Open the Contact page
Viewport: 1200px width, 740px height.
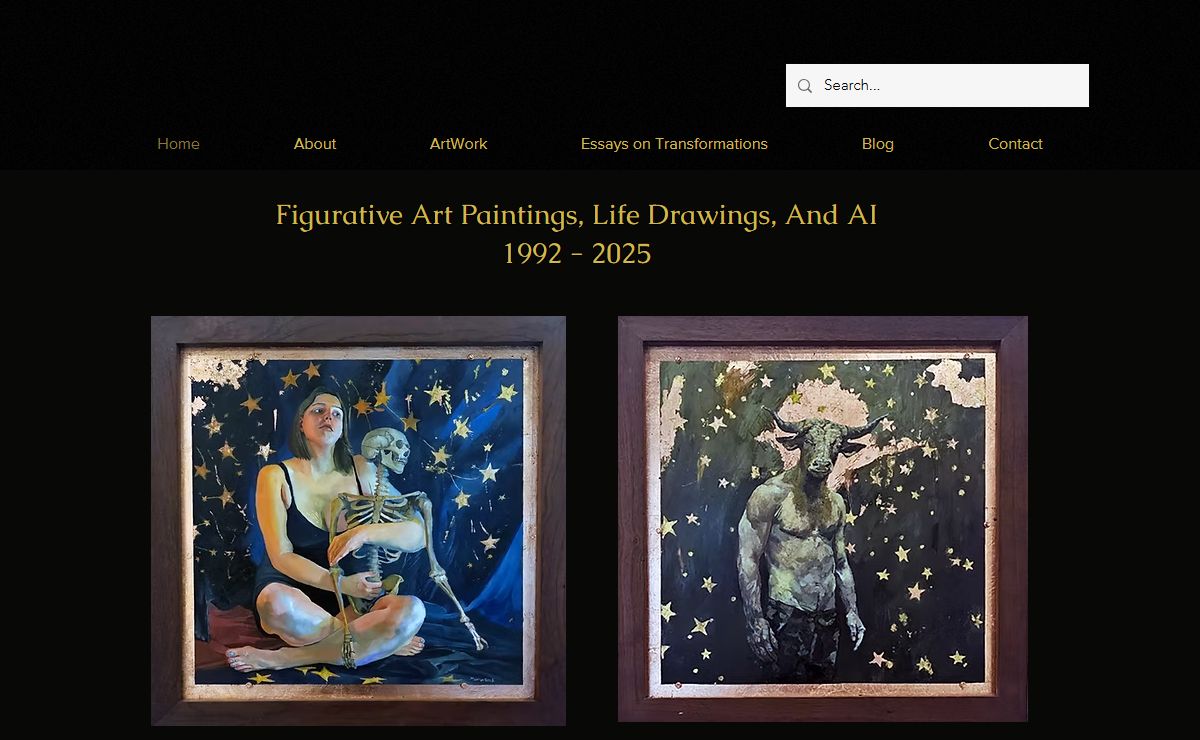(1015, 144)
